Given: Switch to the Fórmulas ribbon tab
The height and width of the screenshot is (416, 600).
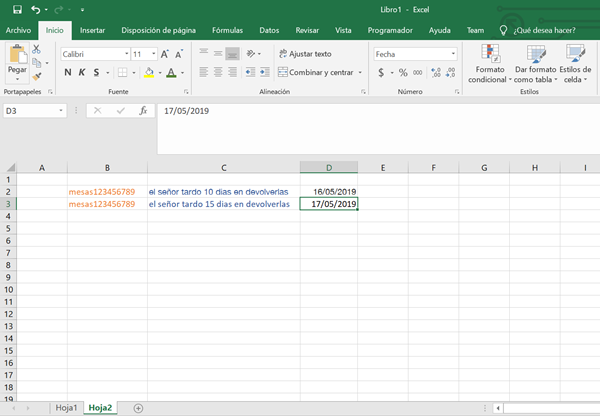Looking at the screenshot, I should click(x=227, y=31).
